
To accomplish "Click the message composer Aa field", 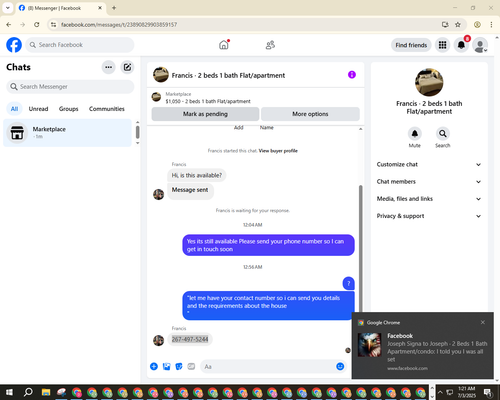I will tap(273, 366).
